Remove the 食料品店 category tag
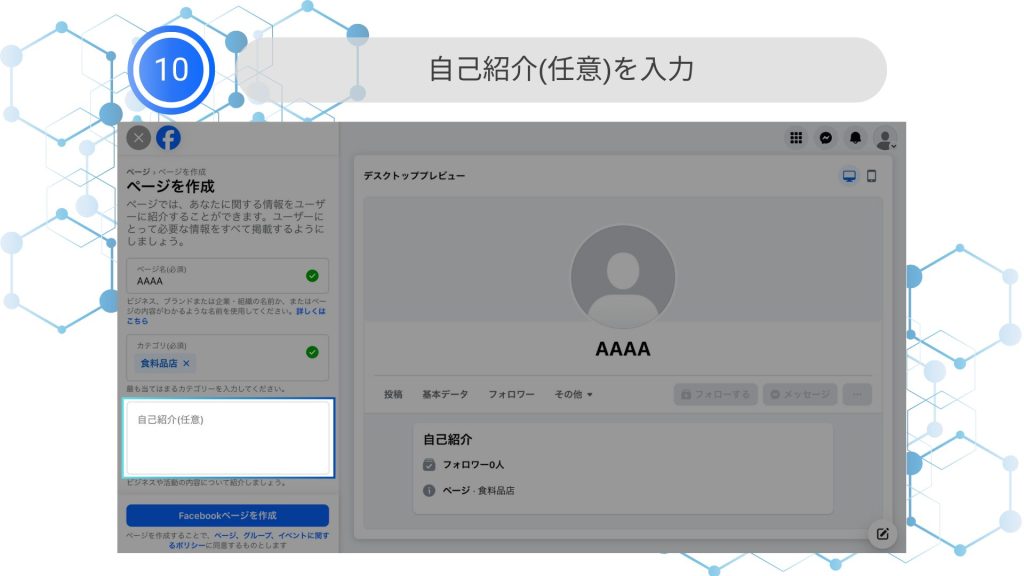Image resolution: width=1024 pixels, height=576 pixels. pos(186,363)
